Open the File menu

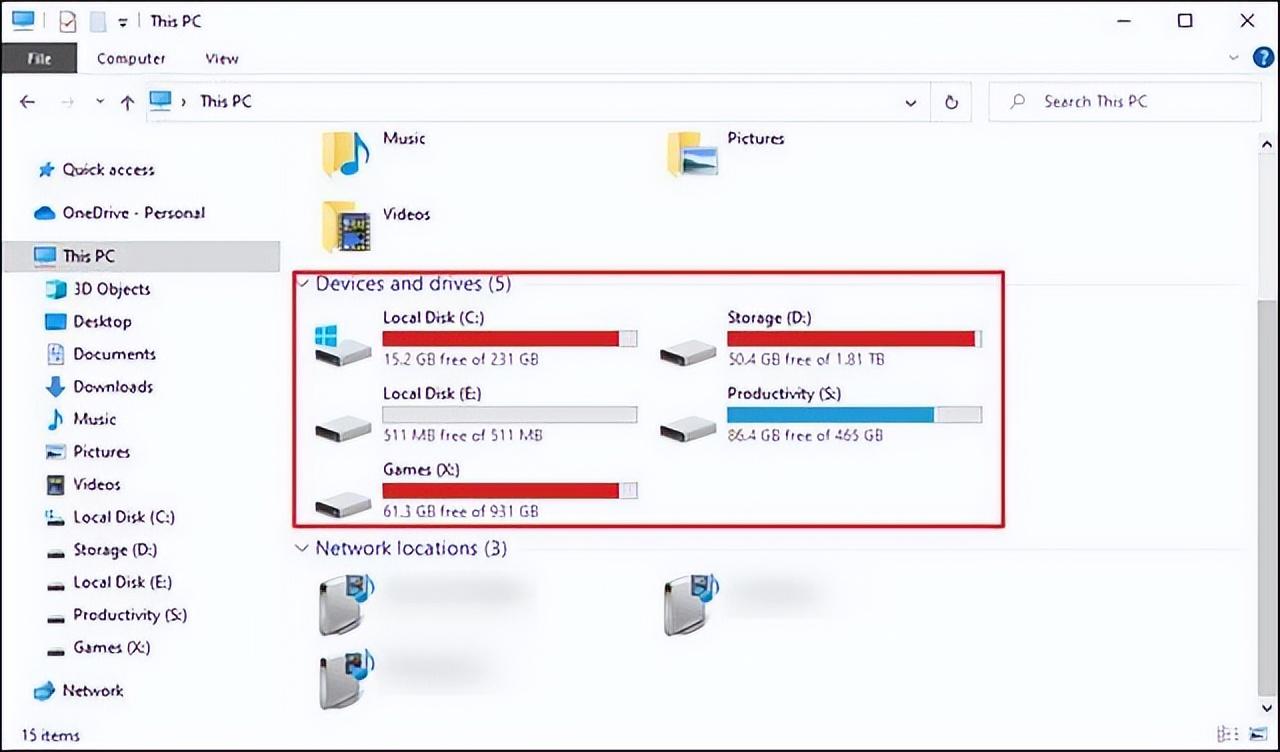(x=39, y=58)
